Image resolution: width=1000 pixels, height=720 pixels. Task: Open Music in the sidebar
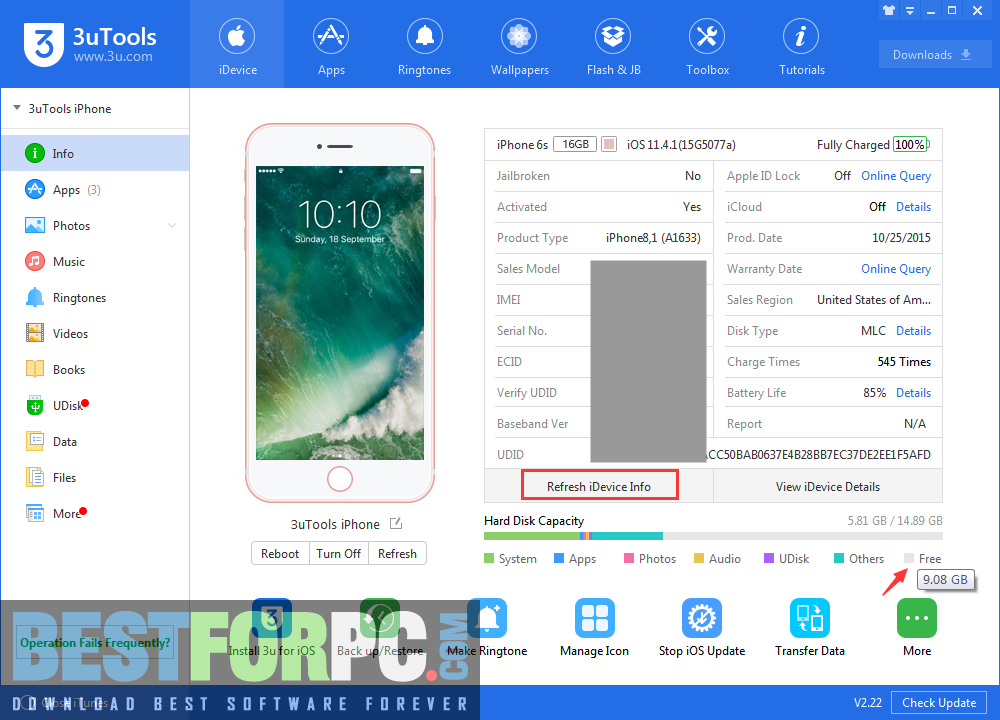click(x=95, y=261)
